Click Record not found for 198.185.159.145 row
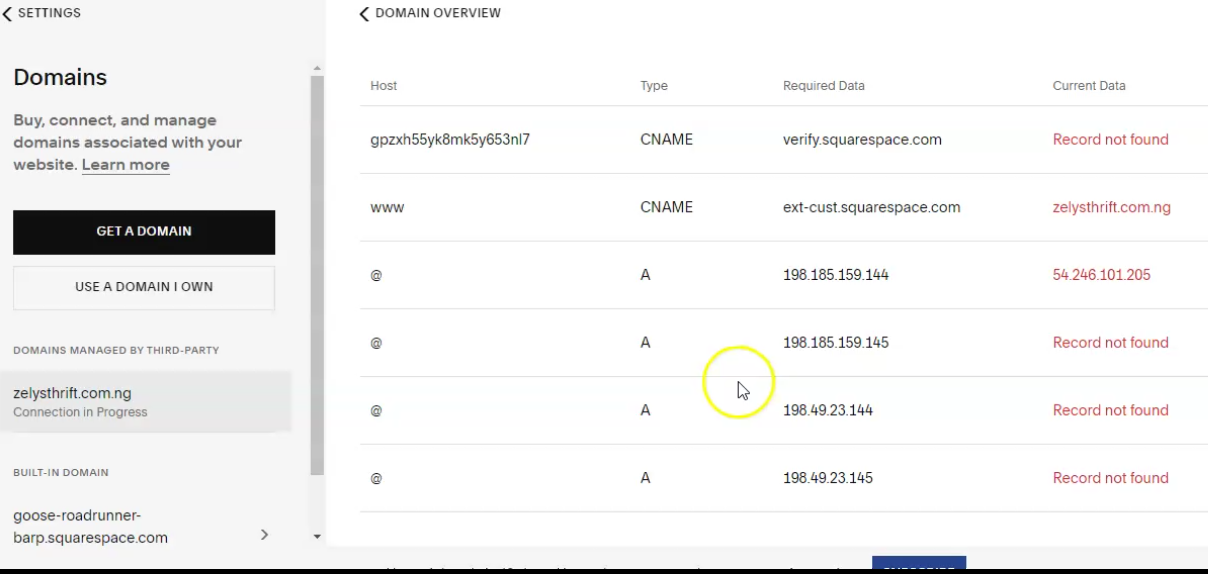1208x574 pixels. [1110, 343]
